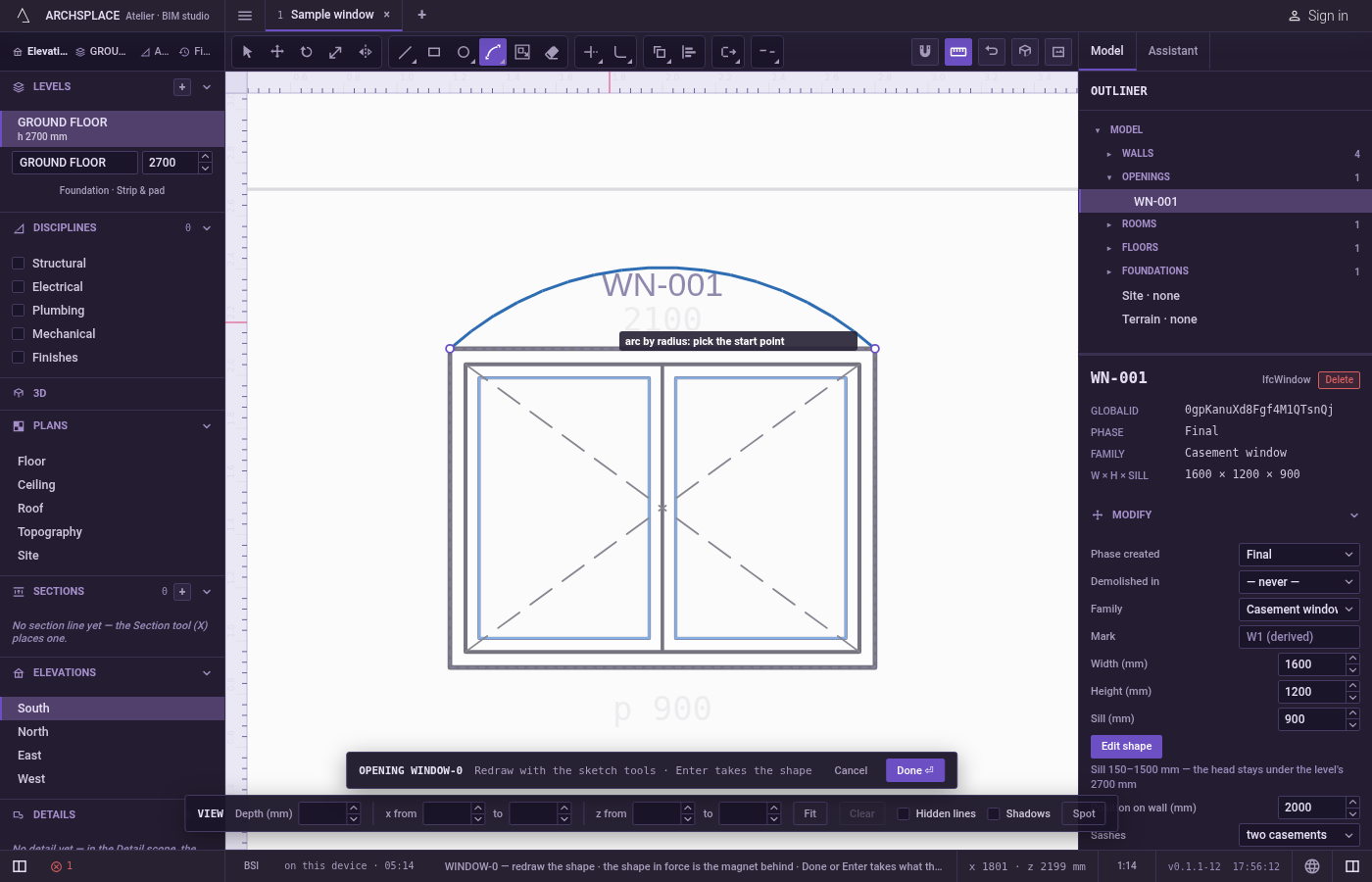Select the Line sketch tool
The height and width of the screenshot is (882, 1372).
pyautogui.click(x=405, y=52)
